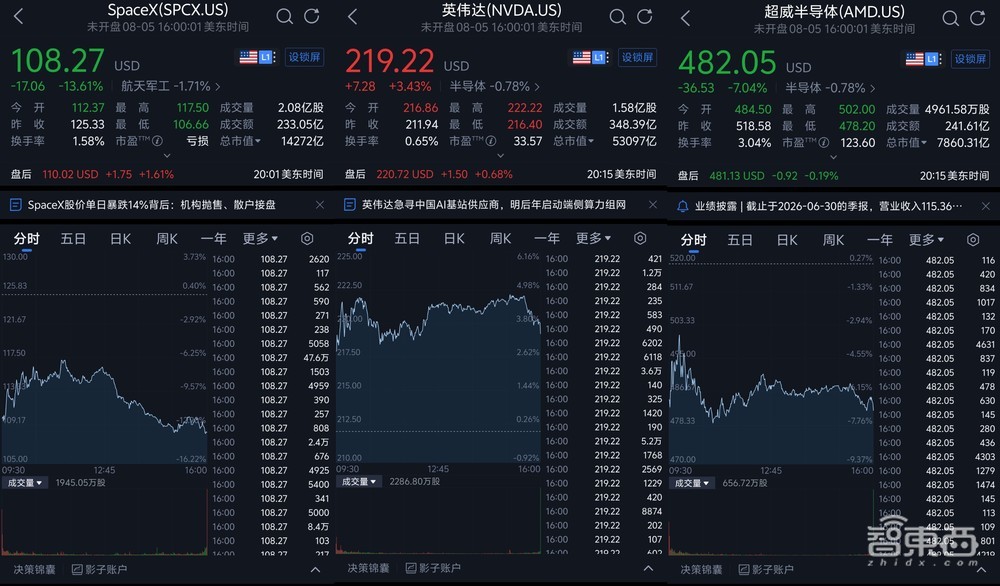Switch AMD chart to daily K-line

coord(787,240)
